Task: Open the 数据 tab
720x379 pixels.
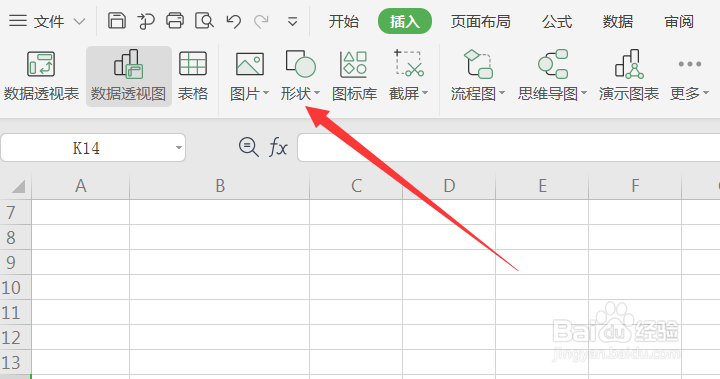Action: tap(618, 21)
